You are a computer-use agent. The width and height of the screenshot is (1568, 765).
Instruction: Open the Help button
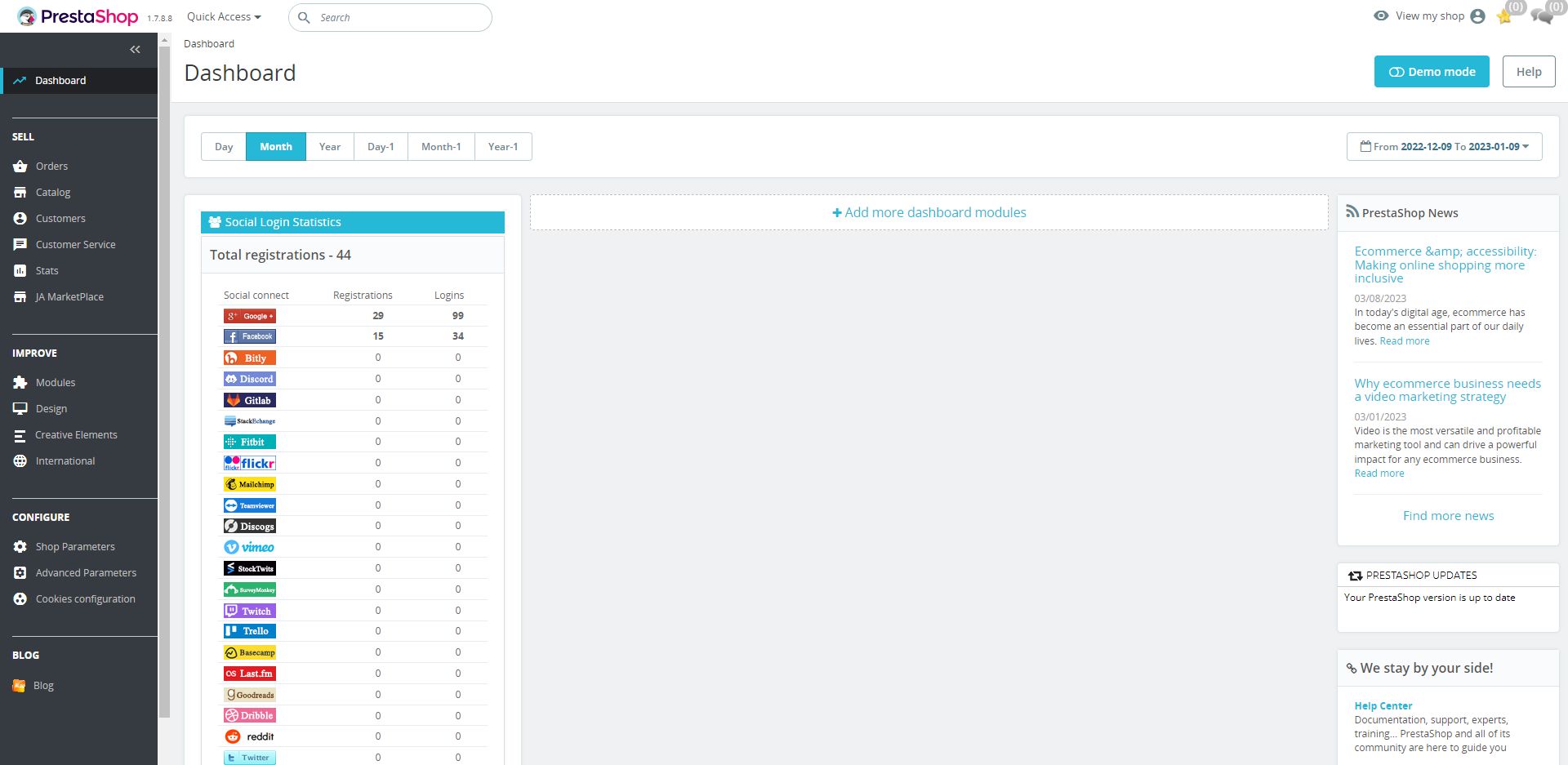[1529, 72]
